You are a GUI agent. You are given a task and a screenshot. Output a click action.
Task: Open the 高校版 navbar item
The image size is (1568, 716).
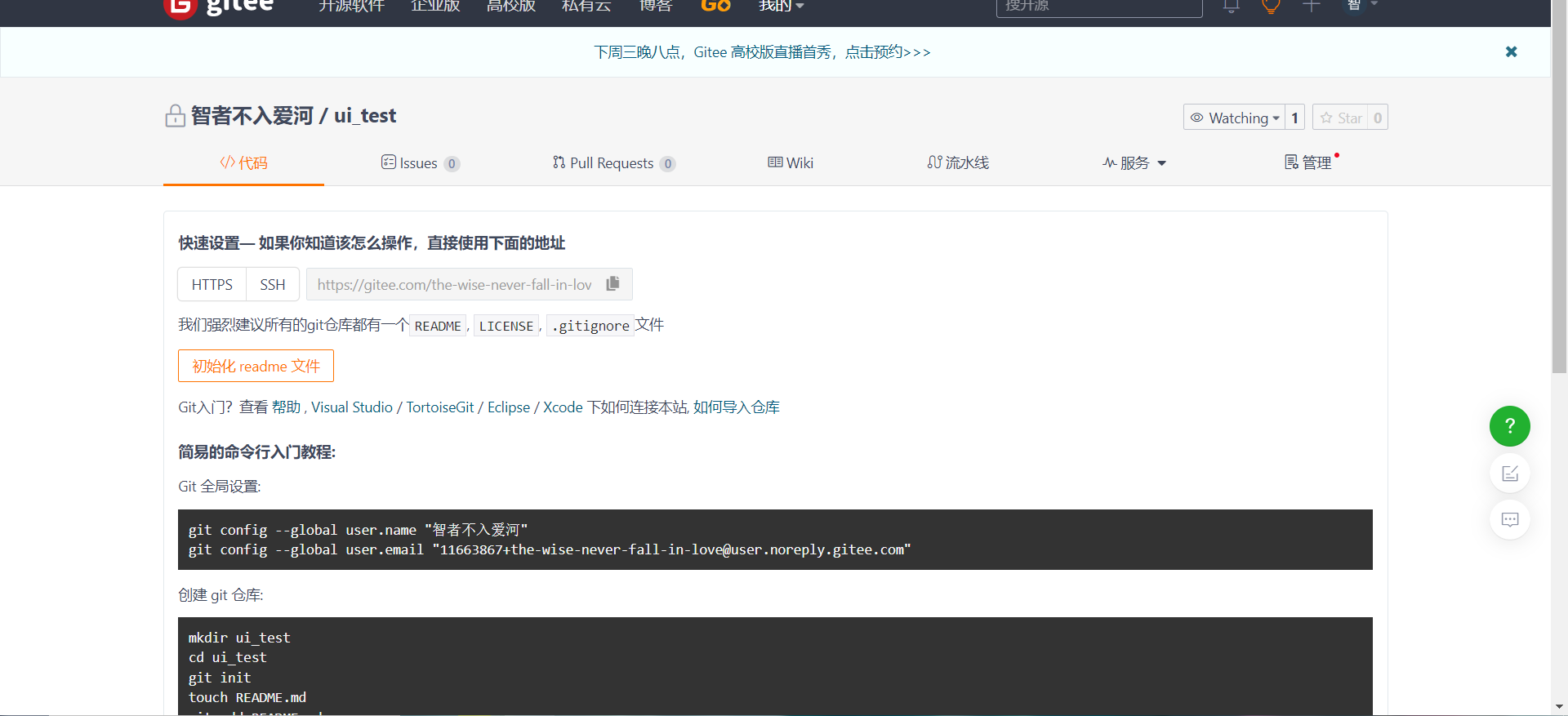[x=511, y=7]
